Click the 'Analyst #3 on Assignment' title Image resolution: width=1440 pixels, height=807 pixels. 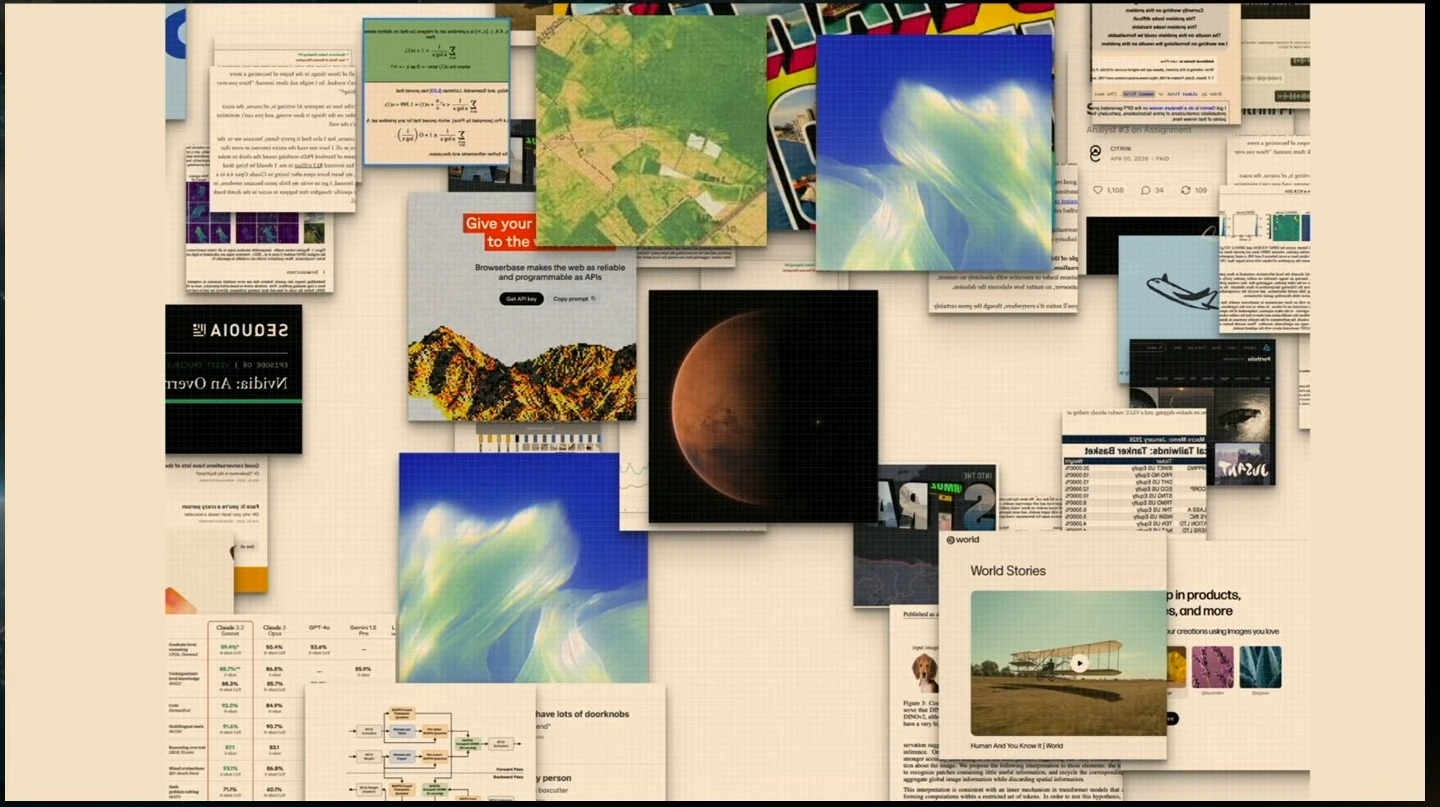(1139, 129)
